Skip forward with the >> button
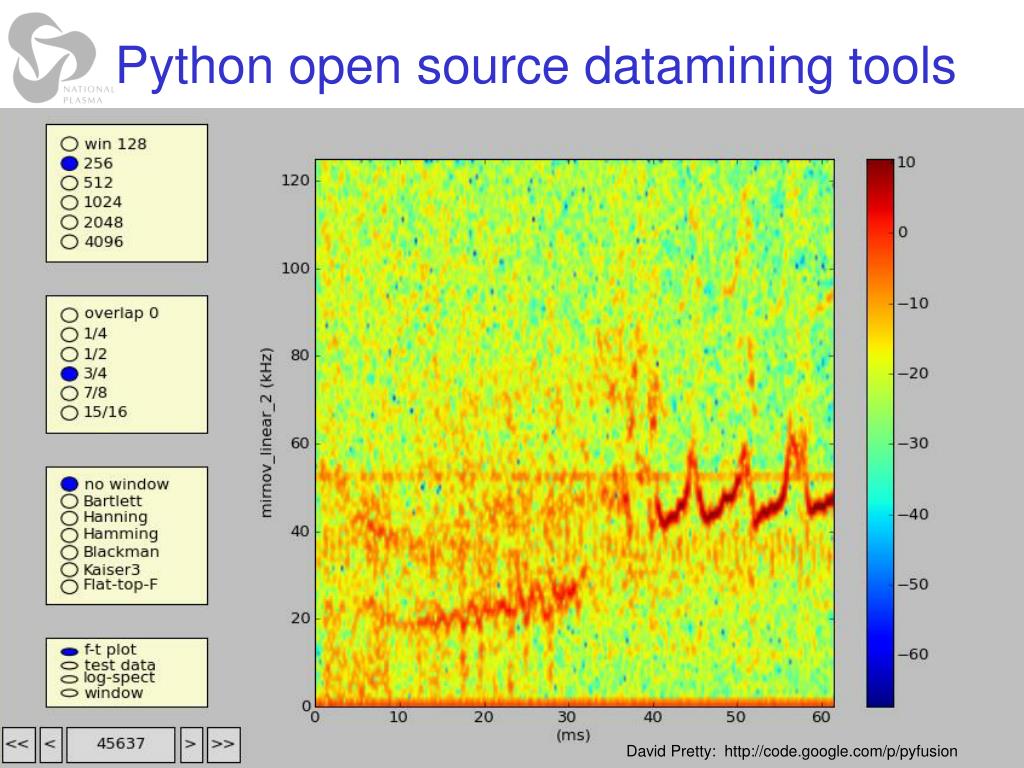The height and width of the screenshot is (768, 1024). pos(224,744)
